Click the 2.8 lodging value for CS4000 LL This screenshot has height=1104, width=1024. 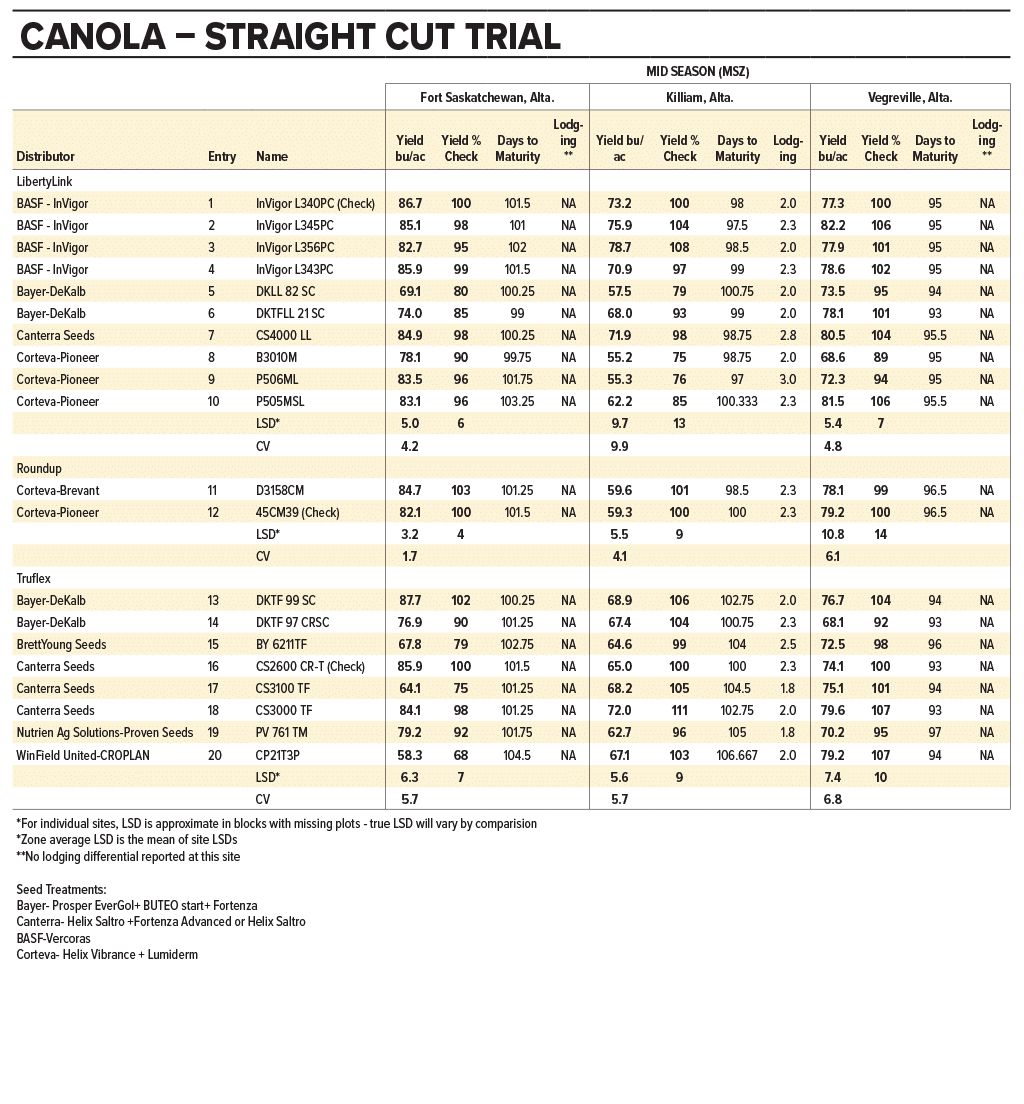tap(788, 335)
